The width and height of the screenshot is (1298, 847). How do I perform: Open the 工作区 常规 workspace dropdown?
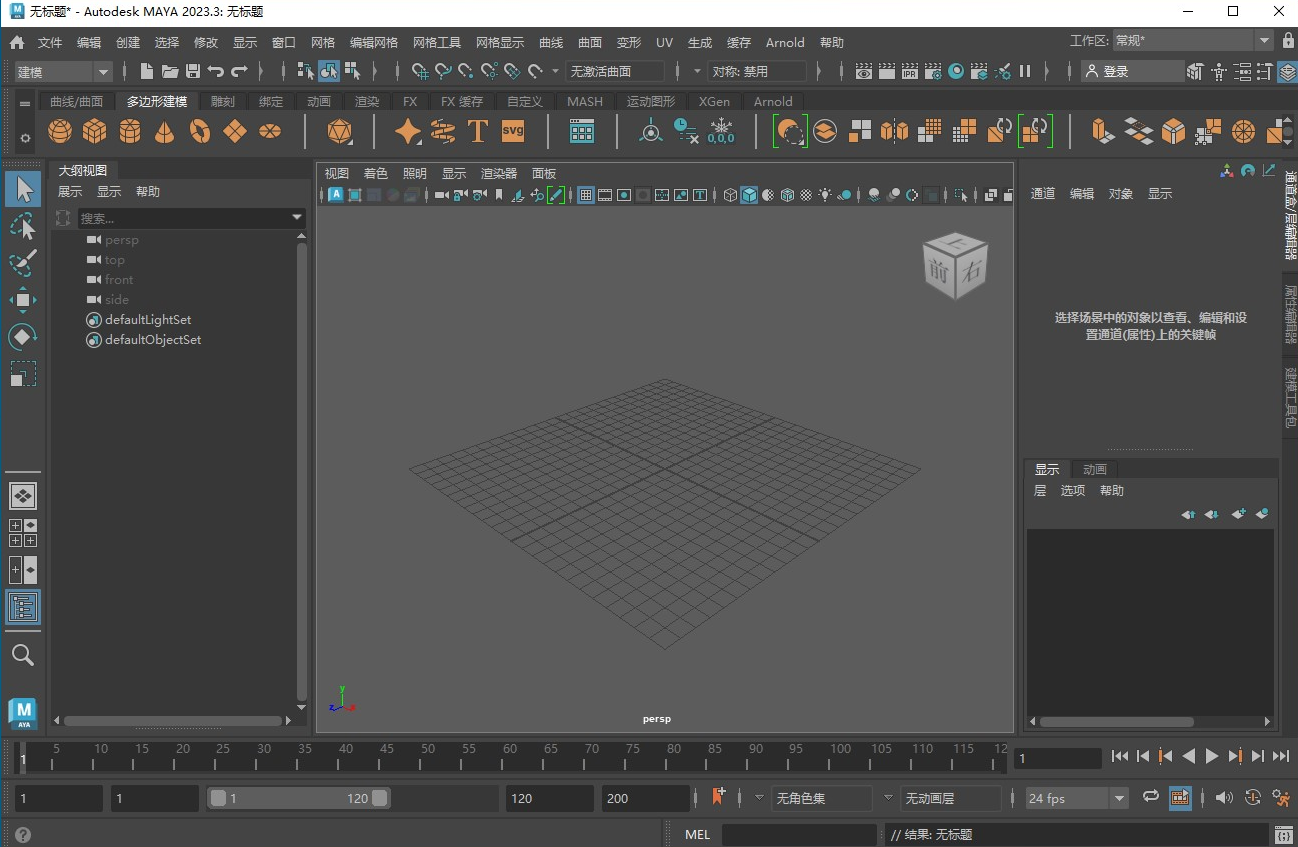pos(1193,41)
